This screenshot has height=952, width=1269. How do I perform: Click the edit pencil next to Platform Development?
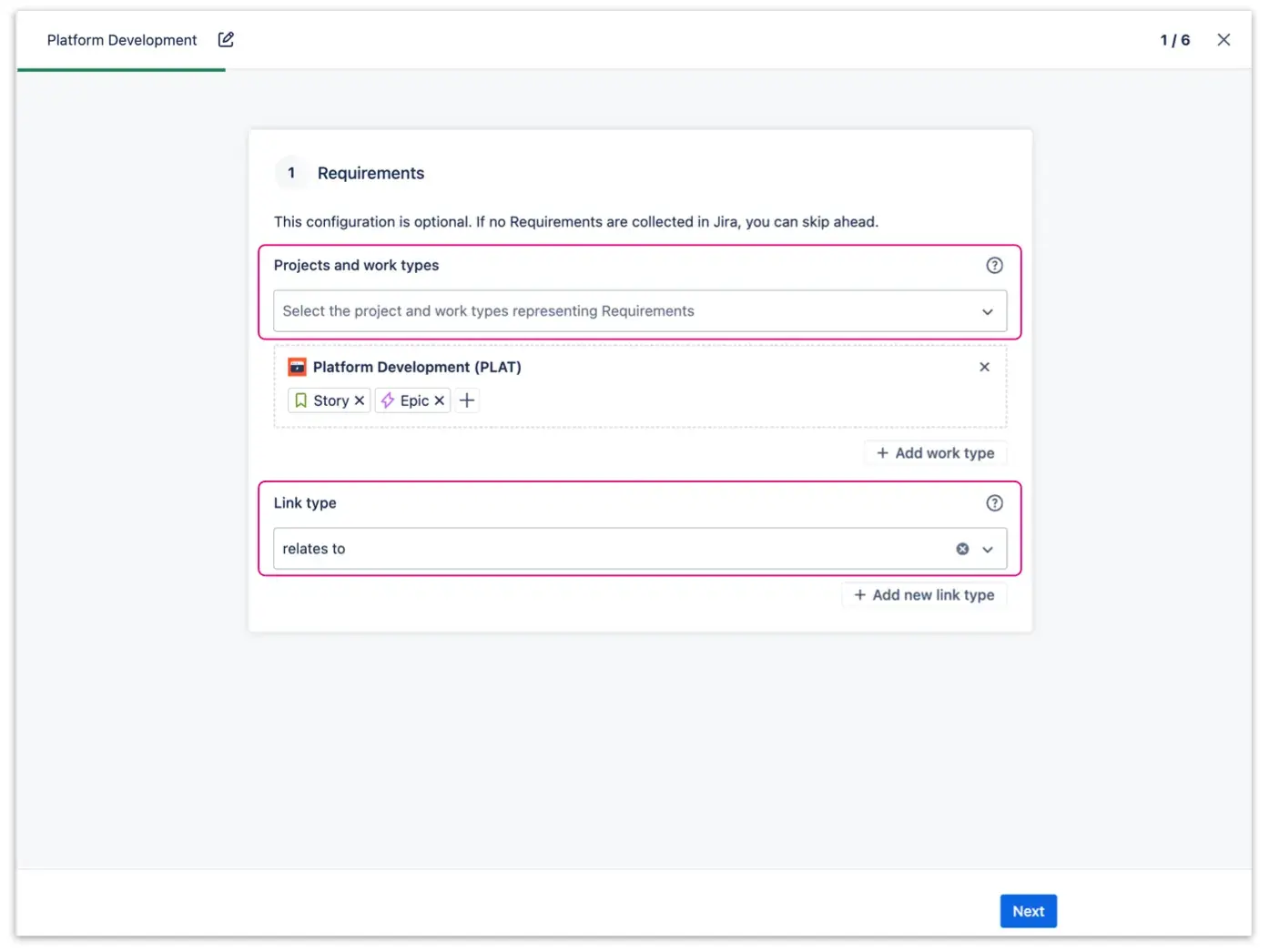[x=225, y=39]
